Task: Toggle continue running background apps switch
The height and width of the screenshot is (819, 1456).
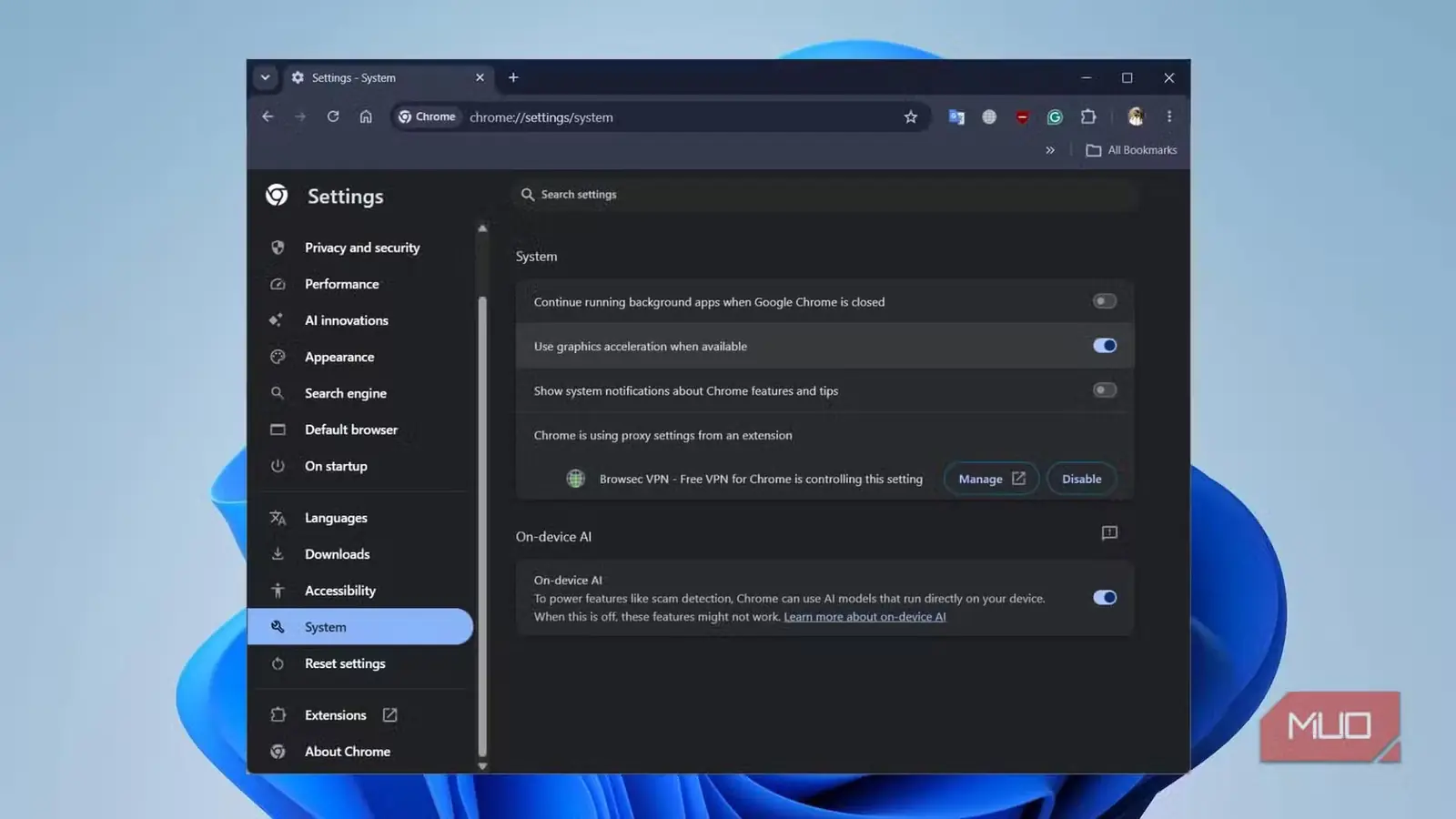Action: coord(1105,301)
